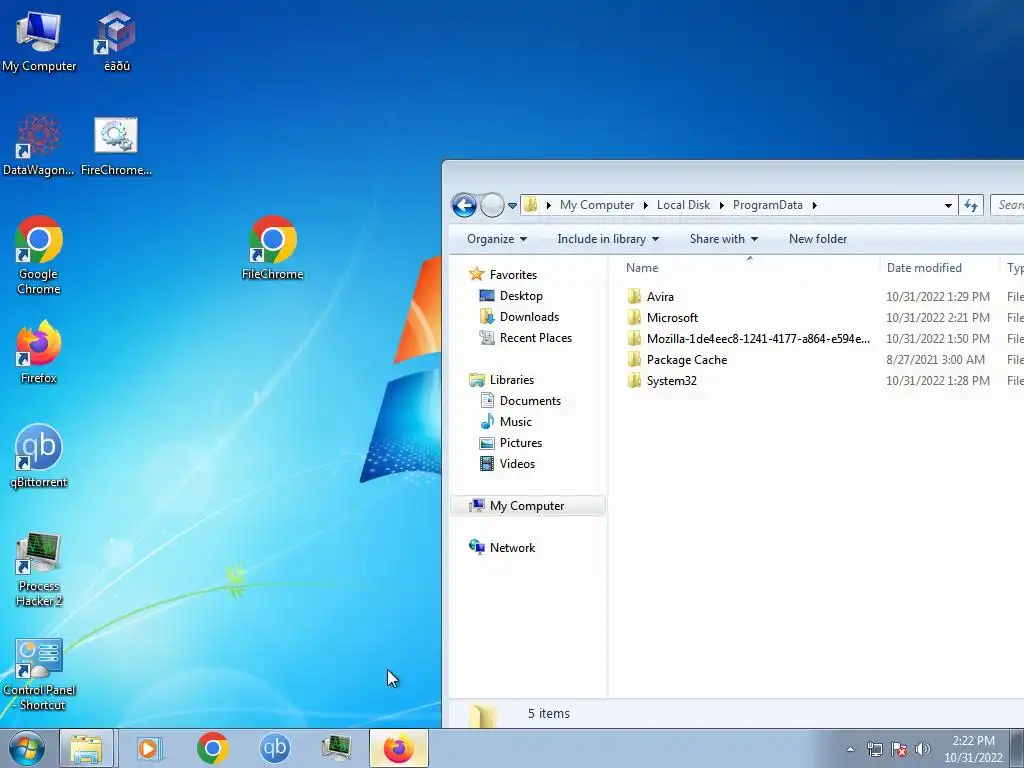Image resolution: width=1024 pixels, height=768 pixels.
Task: Select the Control Panel Shortcut desktop icon
Action: (x=39, y=674)
